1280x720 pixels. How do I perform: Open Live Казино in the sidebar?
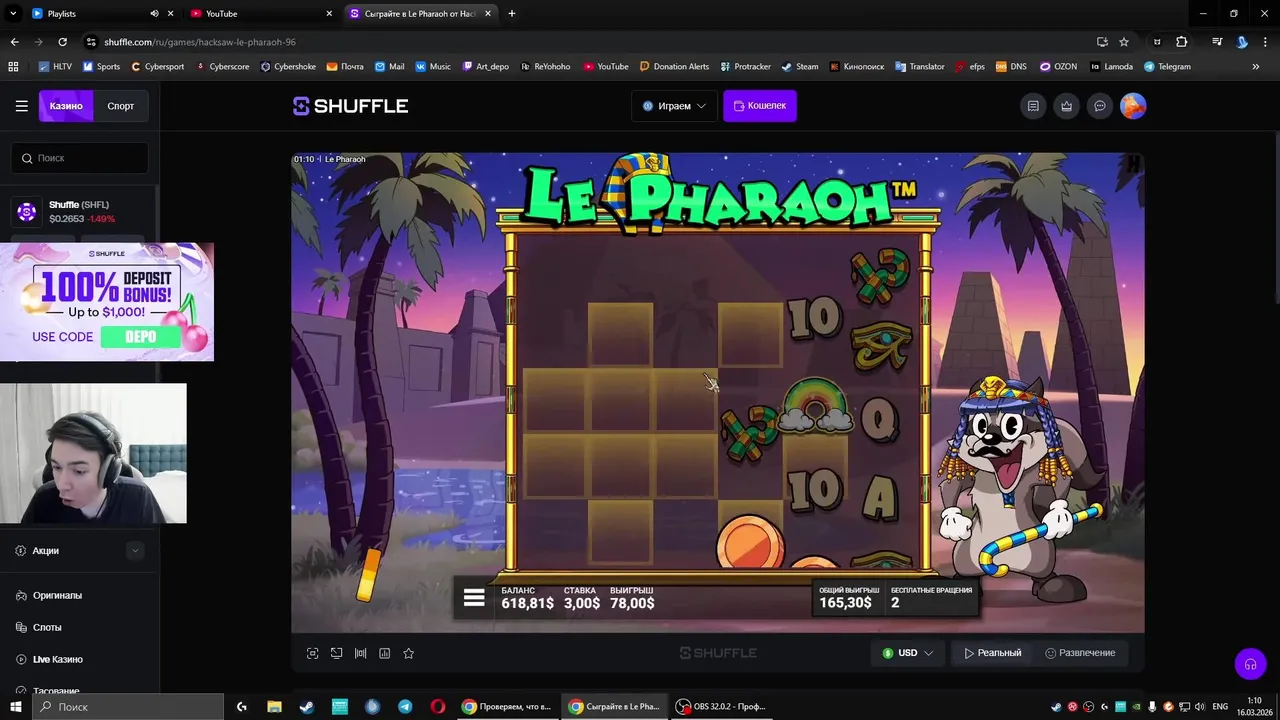58,659
